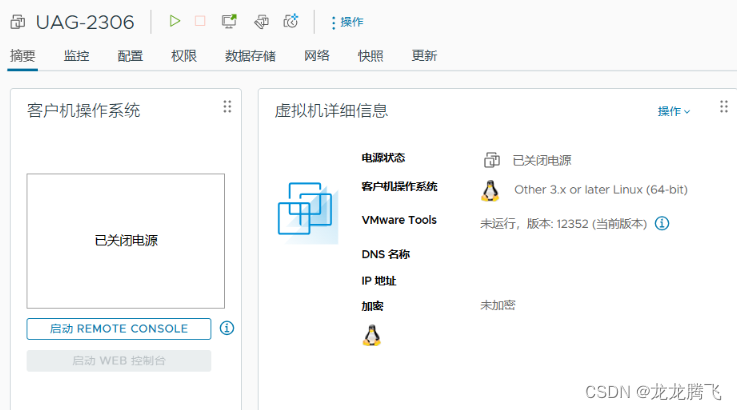Open the 更新 updates tab
Screen dimensions: 737x410
(424, 56)
